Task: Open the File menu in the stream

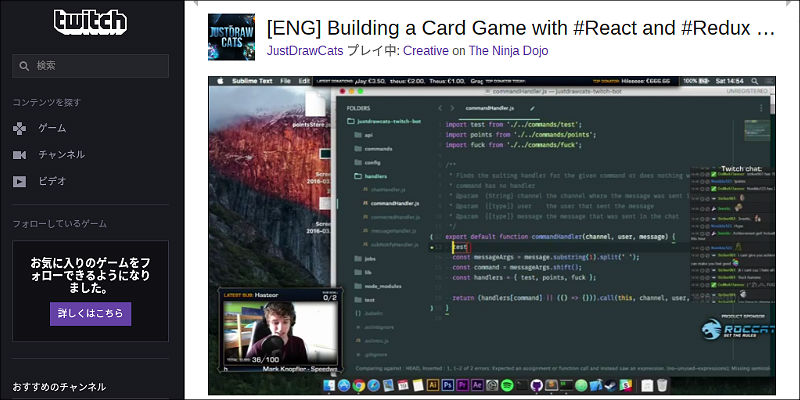Action: pyautogui.click(x=285, y=81)
